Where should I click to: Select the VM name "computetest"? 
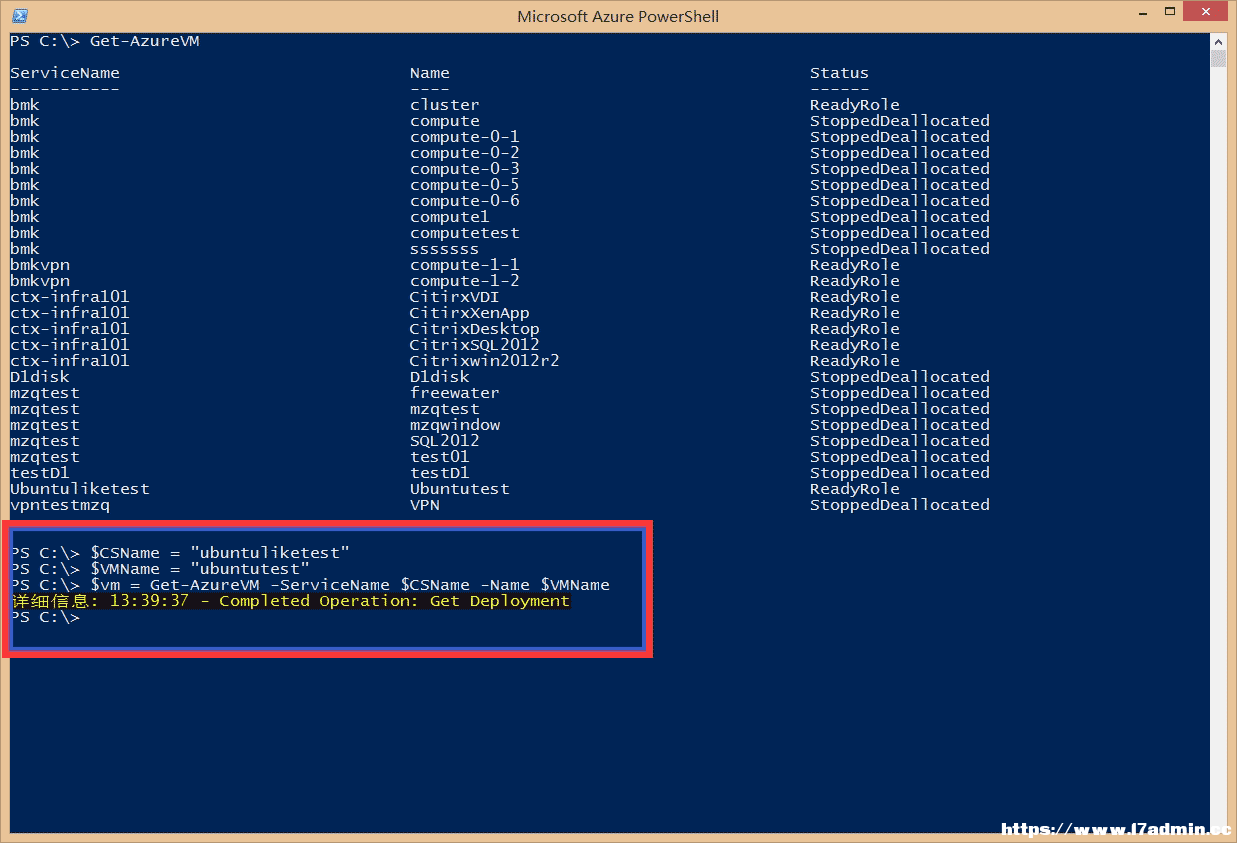[465, 233]
